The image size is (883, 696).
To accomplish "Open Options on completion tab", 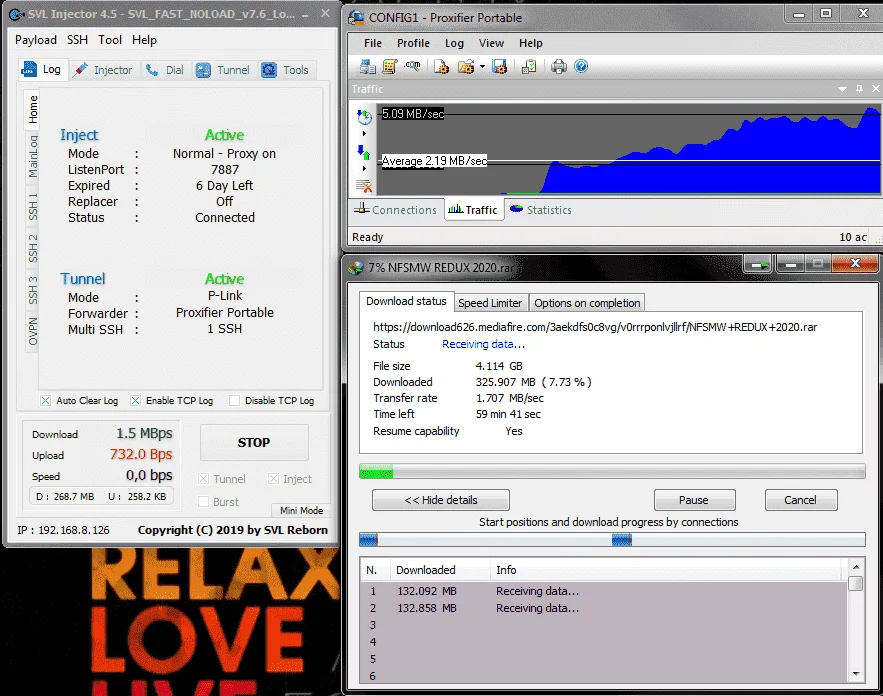I will (x=587, y=303).
